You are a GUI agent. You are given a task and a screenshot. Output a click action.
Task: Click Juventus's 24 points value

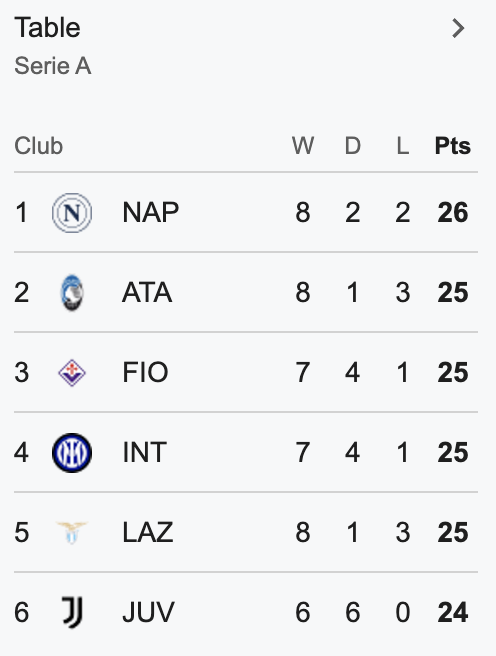[453, 612]
